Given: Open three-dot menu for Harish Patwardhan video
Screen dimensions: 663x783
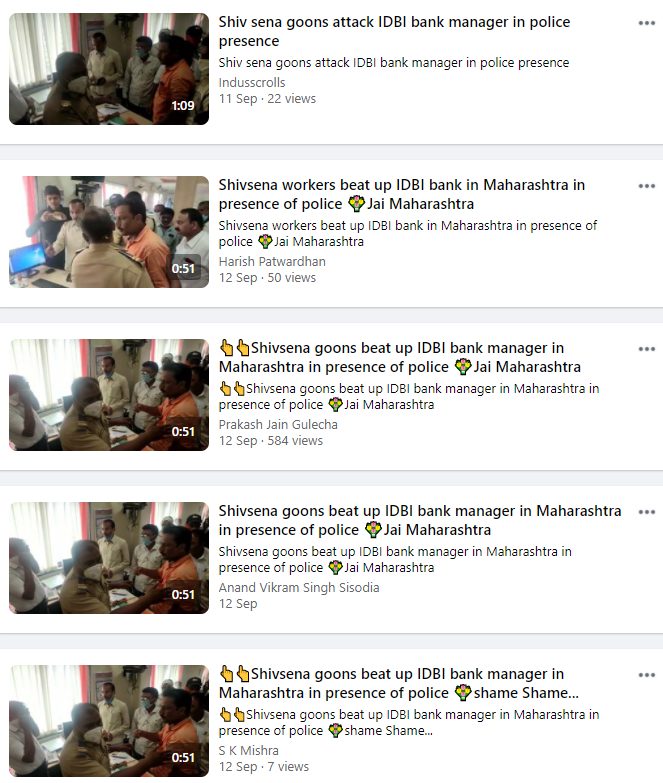Looking at the screenshot, I should [x=647, y=186].
